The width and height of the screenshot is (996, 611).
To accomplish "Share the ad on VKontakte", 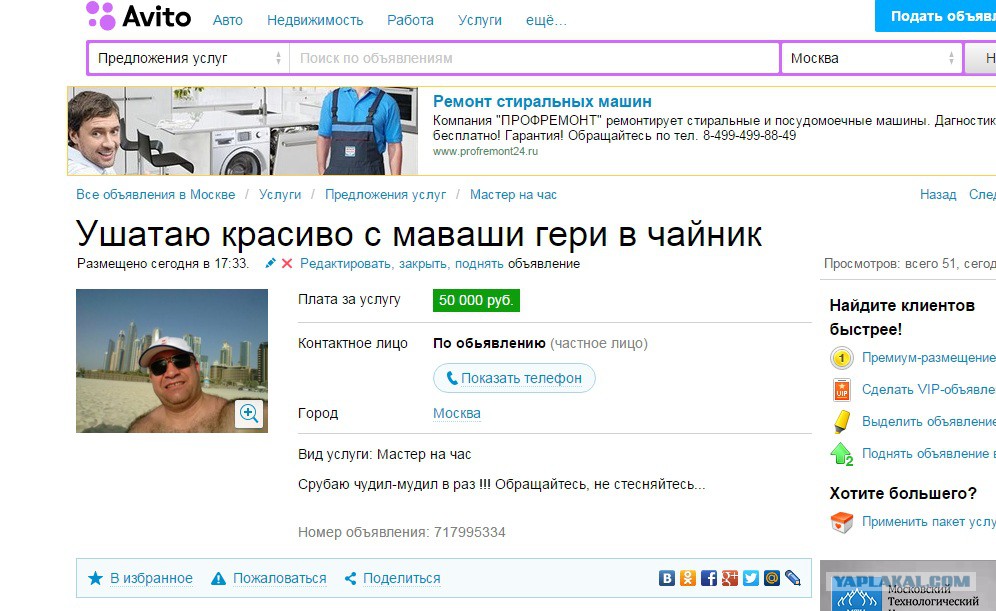I will pos(667,578).
